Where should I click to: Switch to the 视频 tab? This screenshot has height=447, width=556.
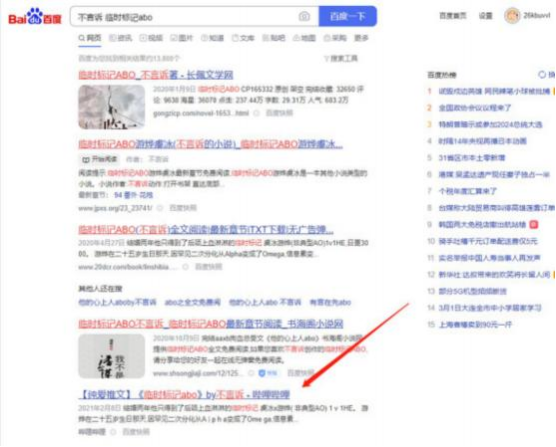pyautogui.click(x=151, y=38)
